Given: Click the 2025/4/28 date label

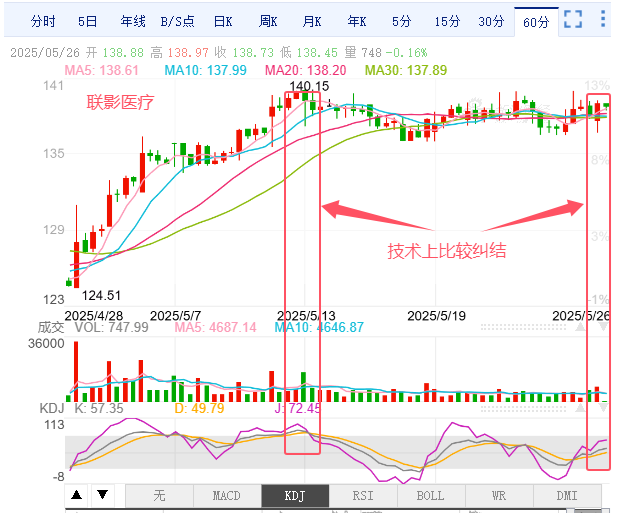Looking at the screenshot, I should [94, 316].
